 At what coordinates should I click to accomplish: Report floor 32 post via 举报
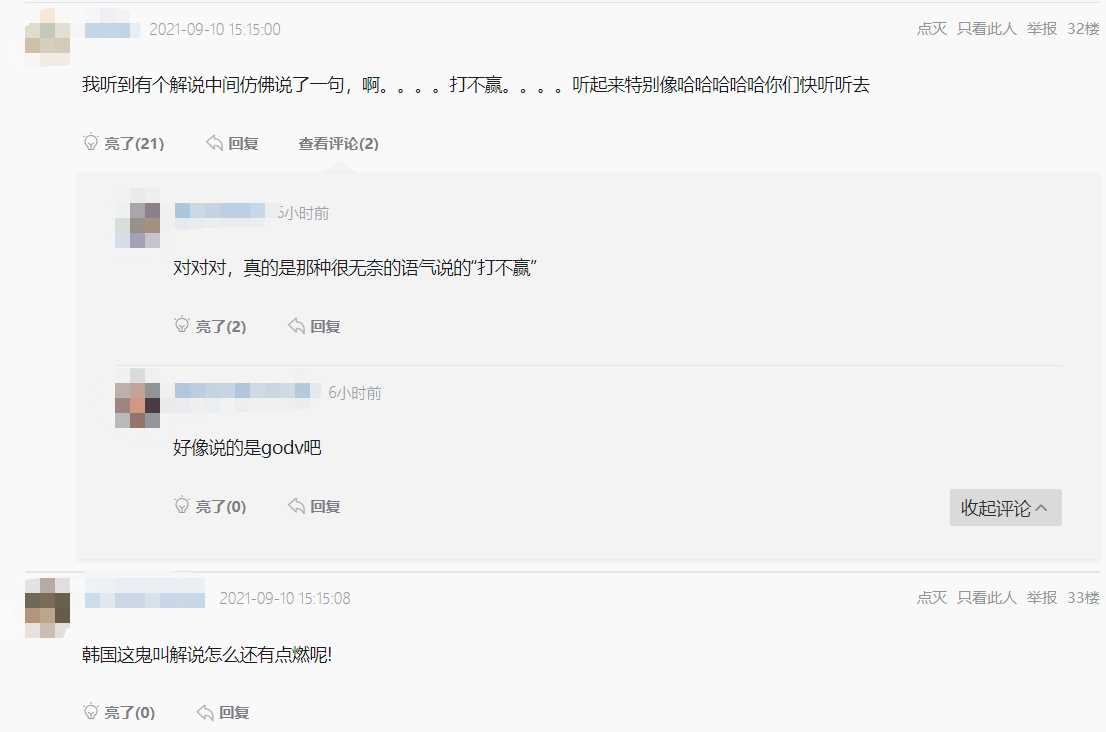1042,29
